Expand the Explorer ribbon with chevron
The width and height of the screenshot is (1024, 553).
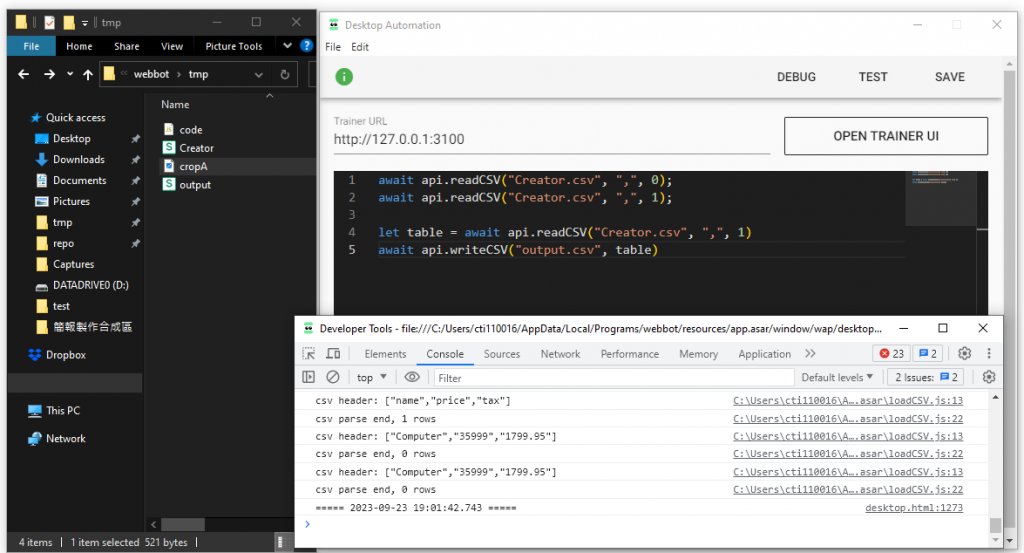coord(287,46)
